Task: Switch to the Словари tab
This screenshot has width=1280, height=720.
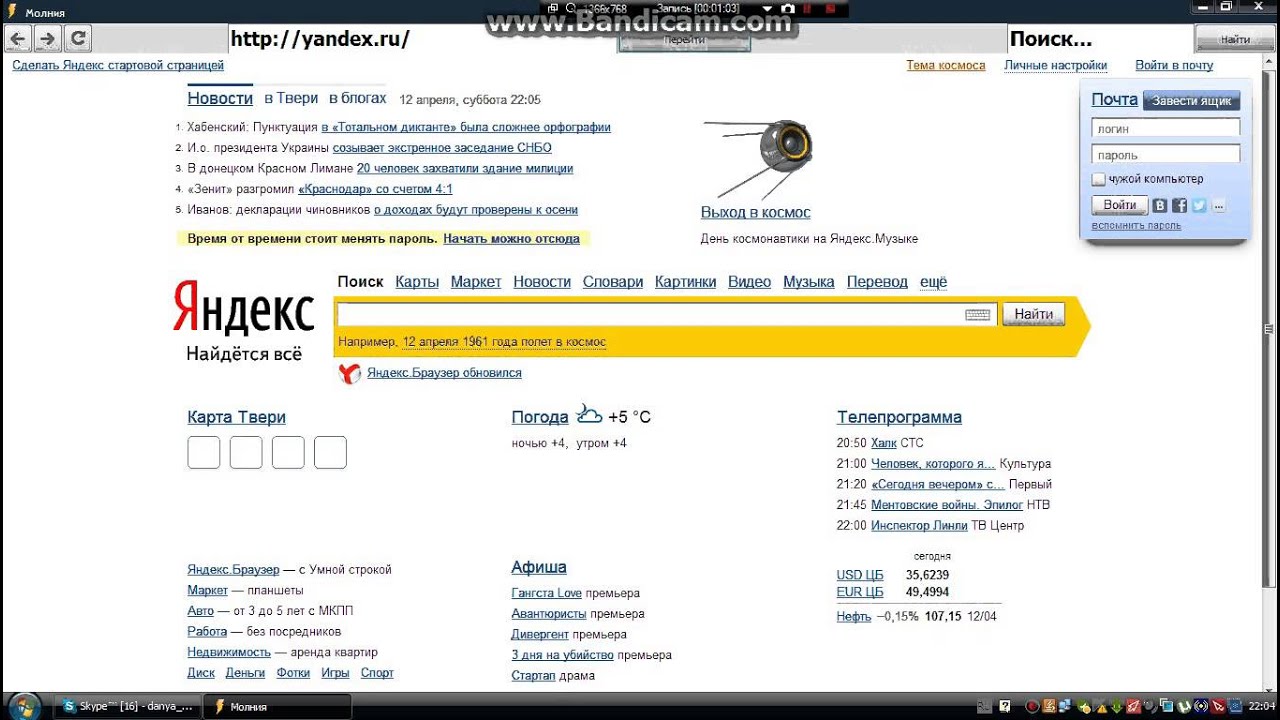Action: [613, 282]
